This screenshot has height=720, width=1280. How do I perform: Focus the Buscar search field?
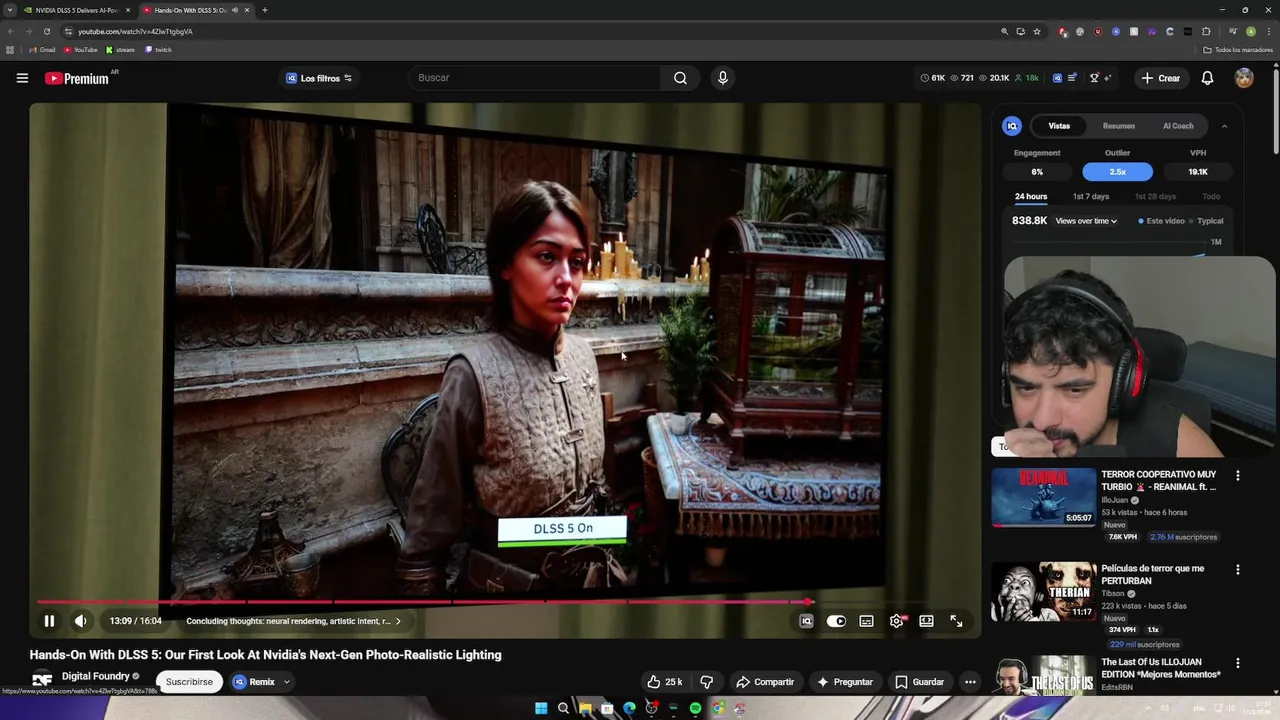point(535,78)
